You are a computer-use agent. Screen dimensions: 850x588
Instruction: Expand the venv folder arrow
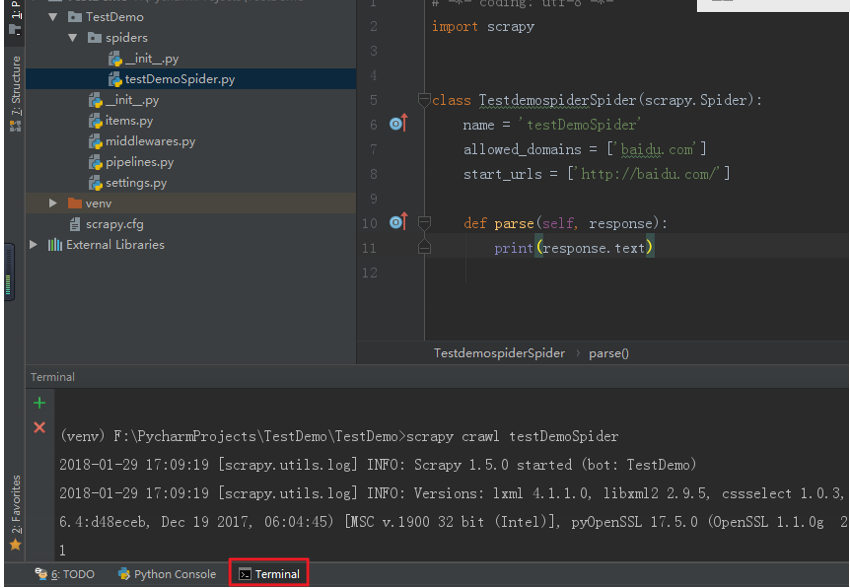53,203
